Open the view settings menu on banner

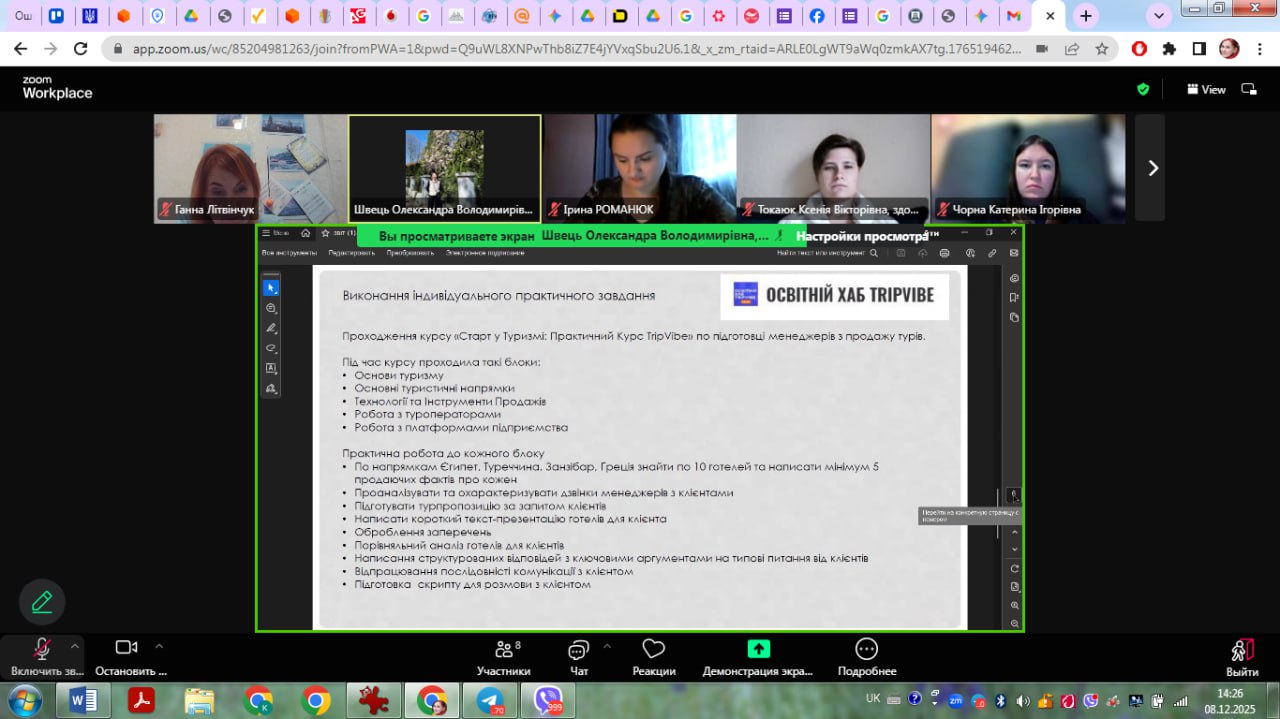861,237
